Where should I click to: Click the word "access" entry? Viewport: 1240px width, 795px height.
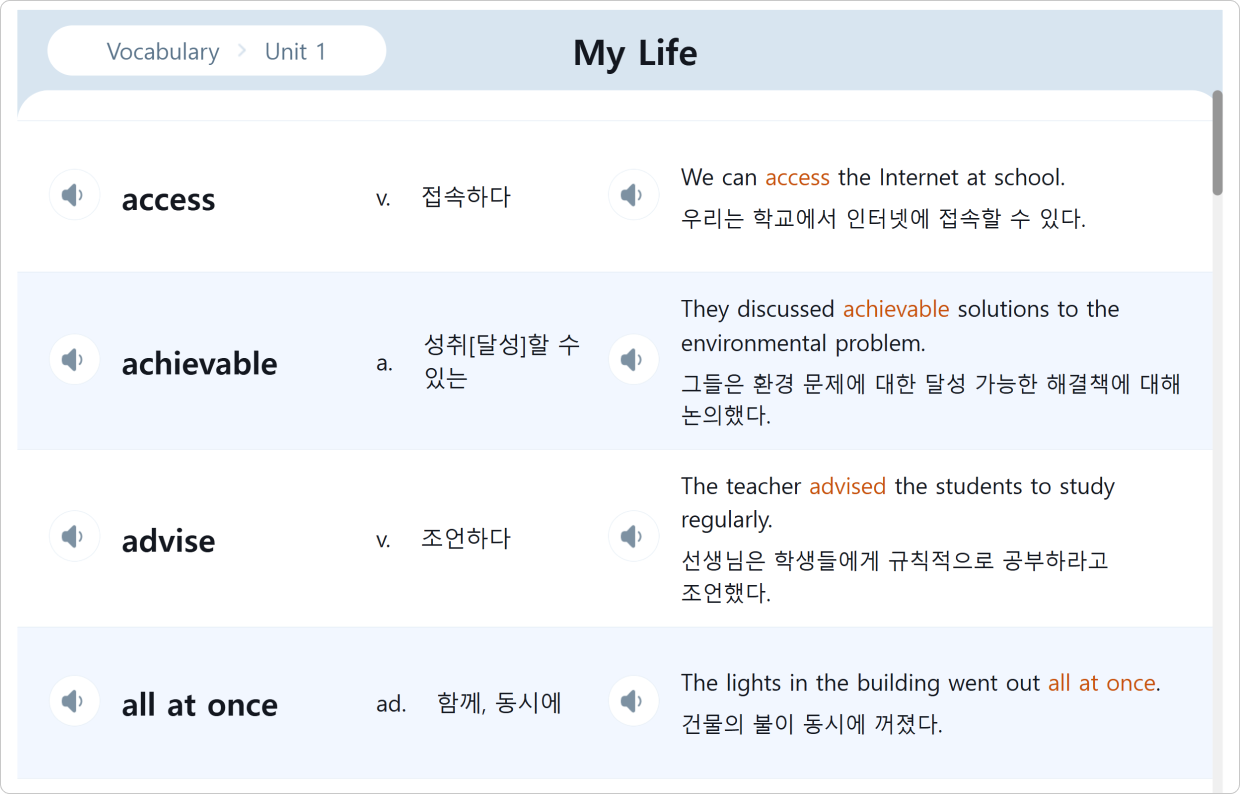pyautogui.click(x=168, y=200)
